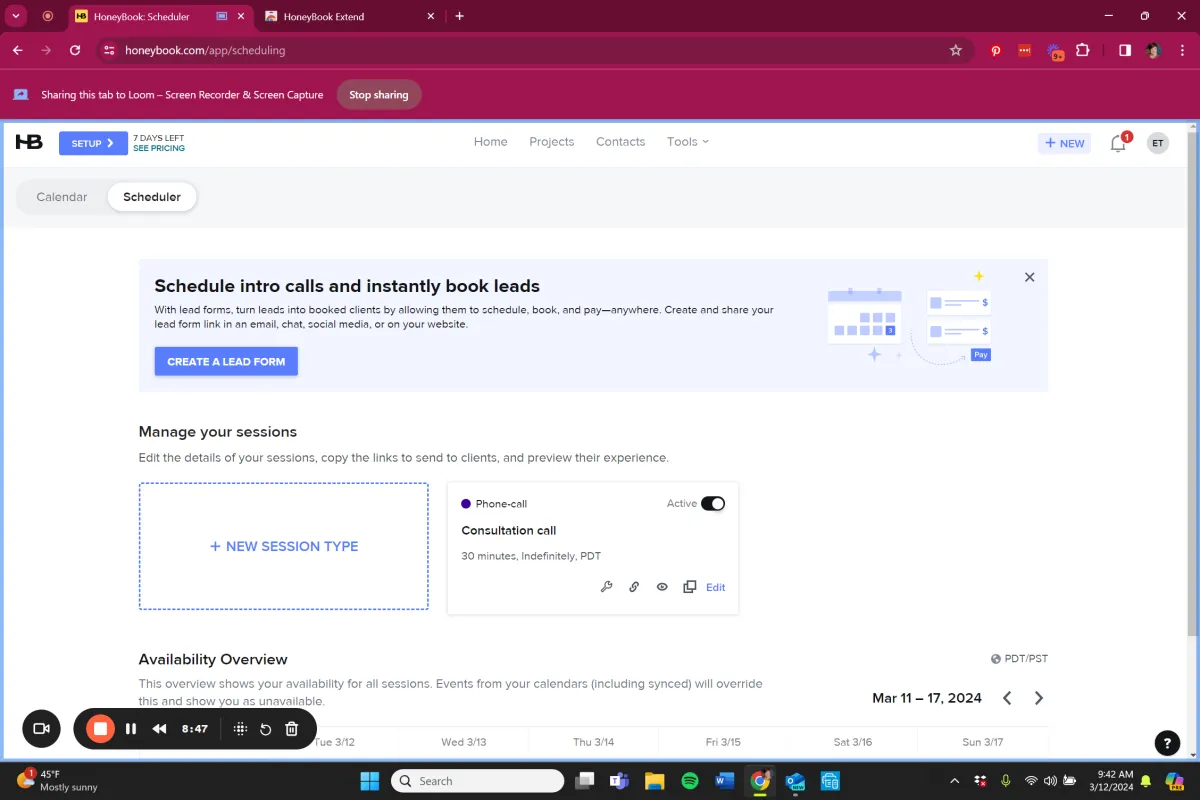Open Chrome side panel icon
This screenshot has height=800, width=1200.
tap(1125, 50)
